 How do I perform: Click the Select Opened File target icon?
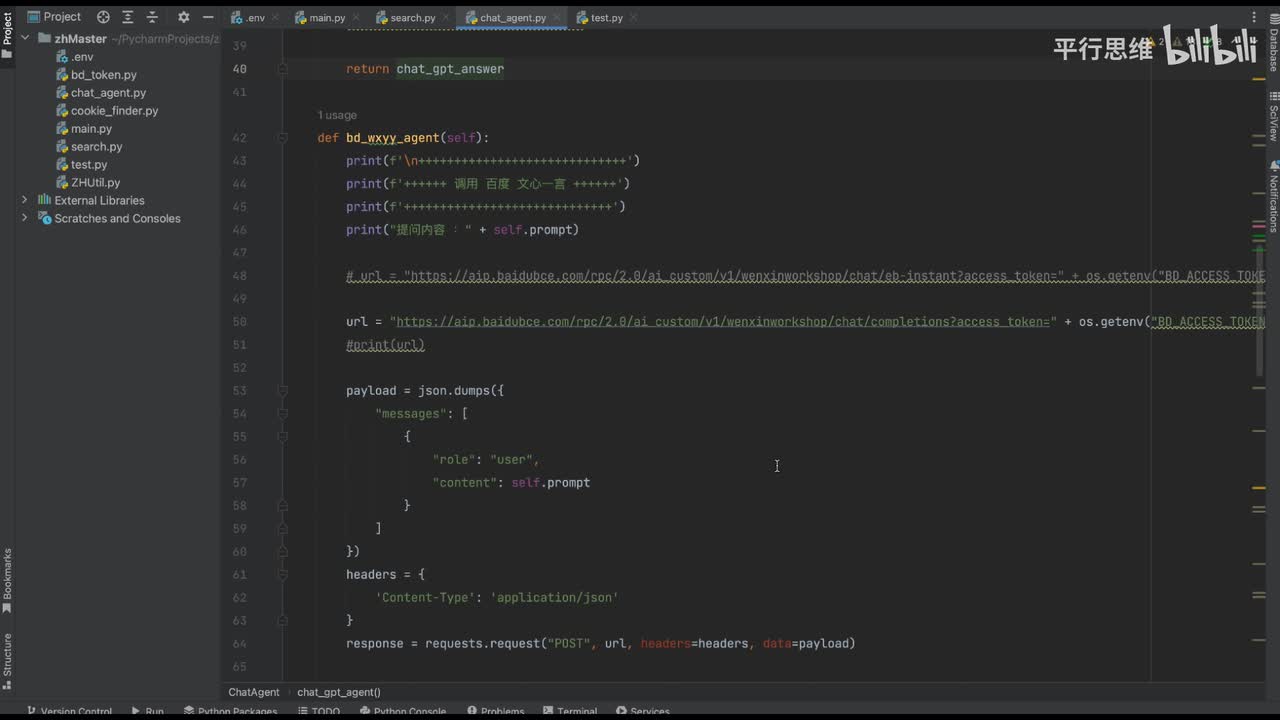click(x=103, y=17)
